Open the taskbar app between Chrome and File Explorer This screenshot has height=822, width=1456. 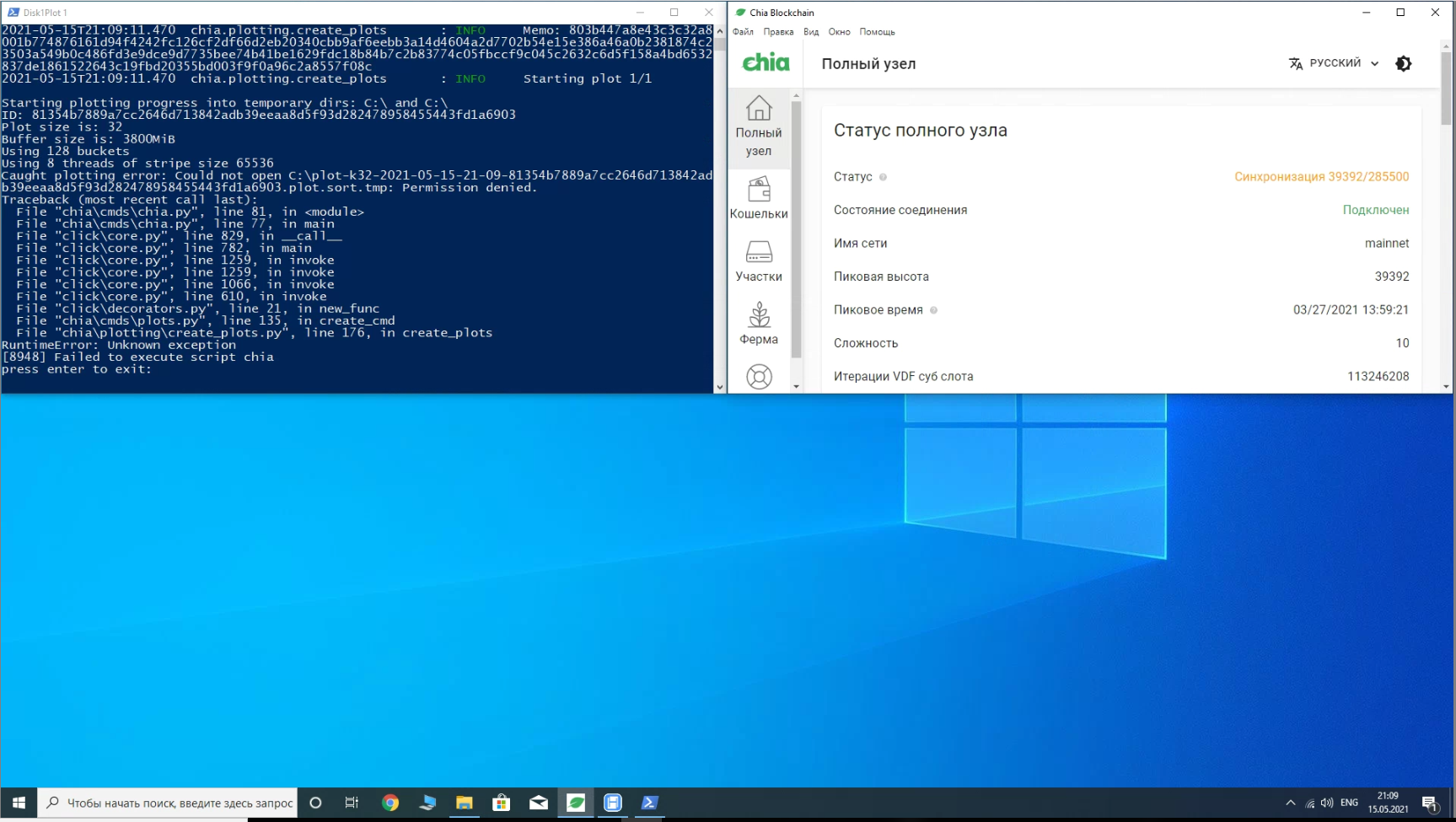click(x=427, y=803)
